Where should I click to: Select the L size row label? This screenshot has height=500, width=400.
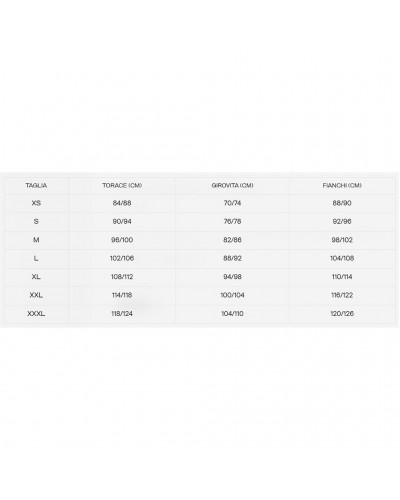(x=36, y=258)
